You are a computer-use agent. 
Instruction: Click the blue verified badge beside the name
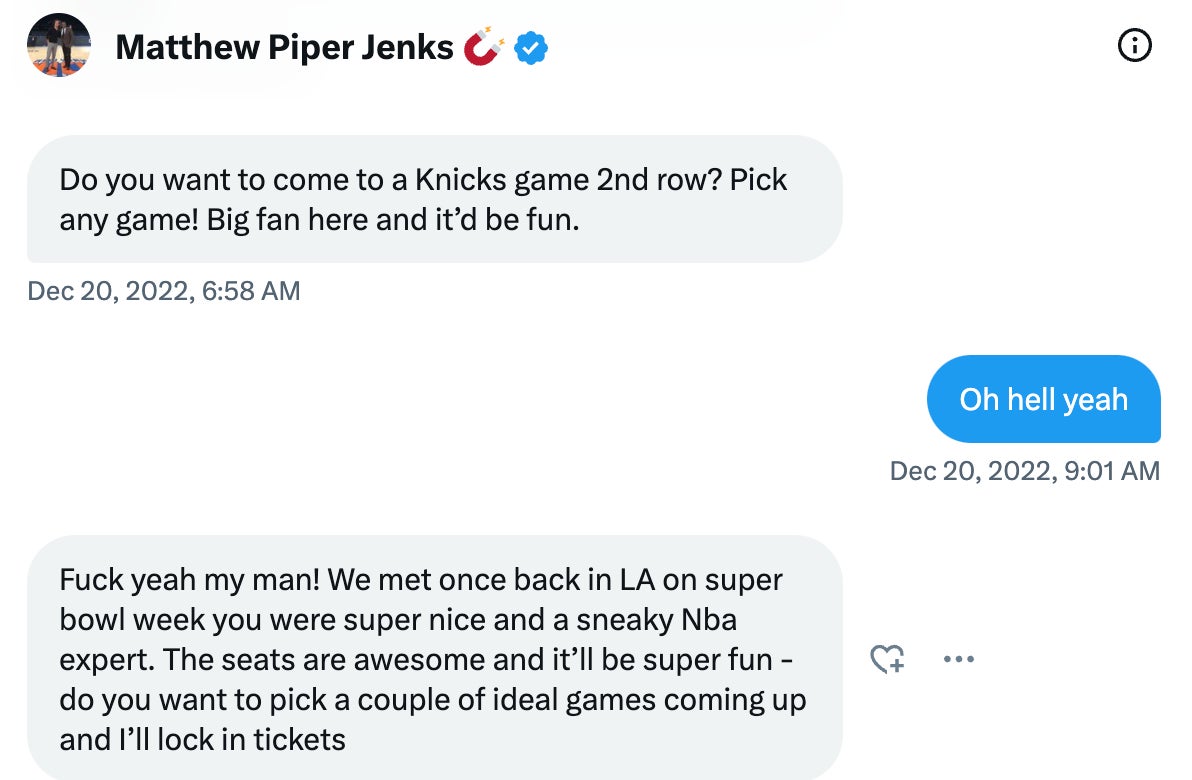click(531, 47)
